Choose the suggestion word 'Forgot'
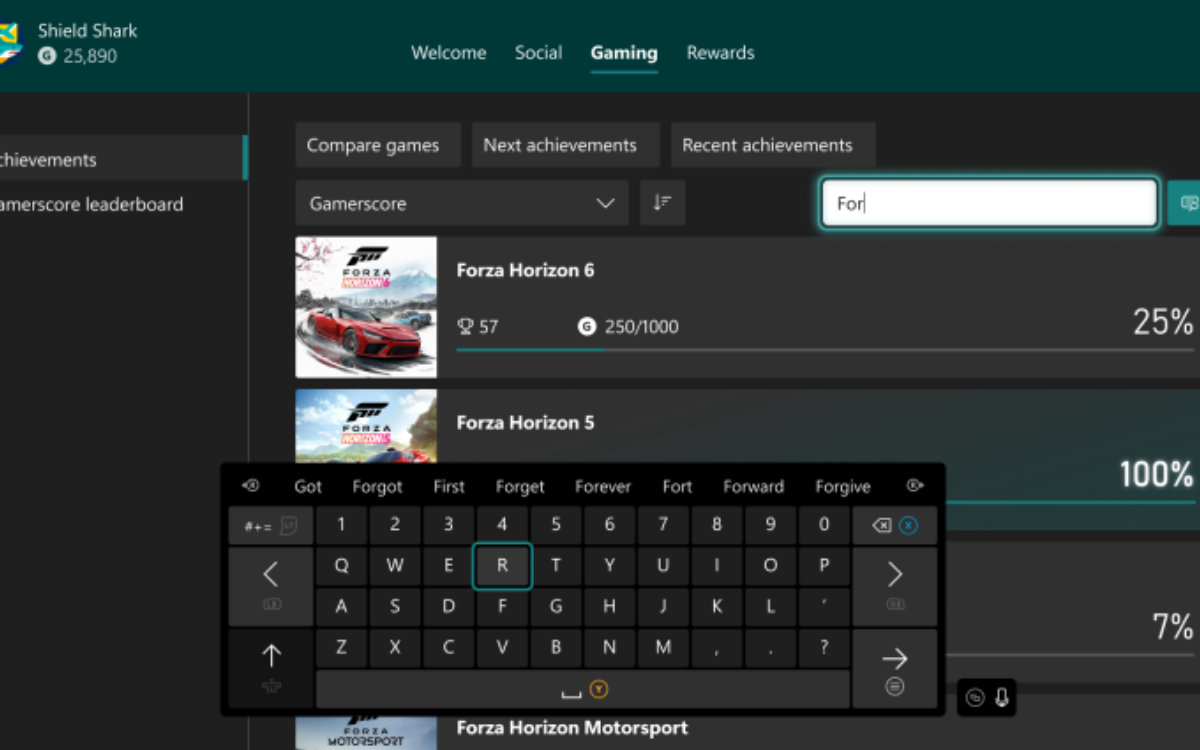 (x=377, y=487)
